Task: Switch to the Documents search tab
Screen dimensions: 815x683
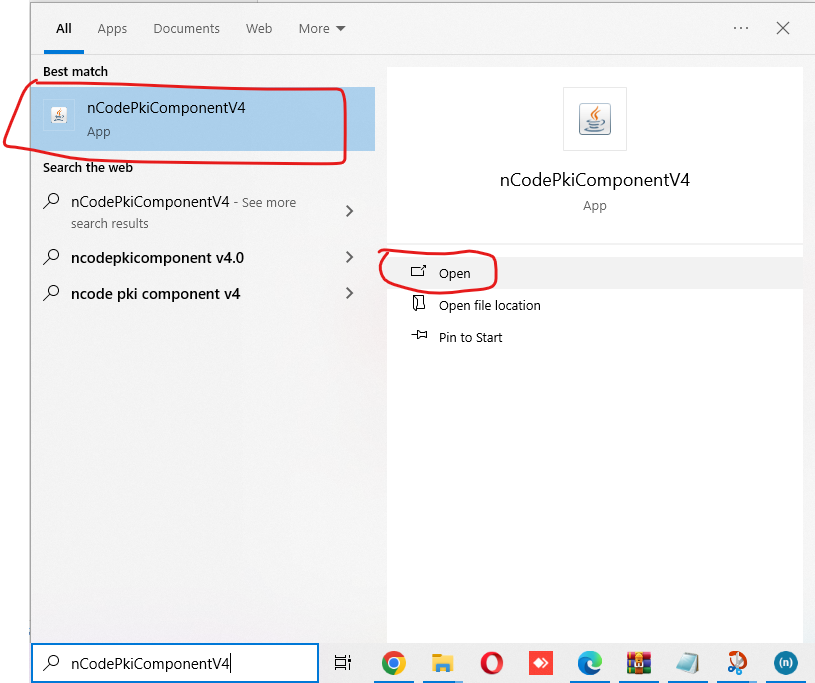Action: tap(186, 29)
